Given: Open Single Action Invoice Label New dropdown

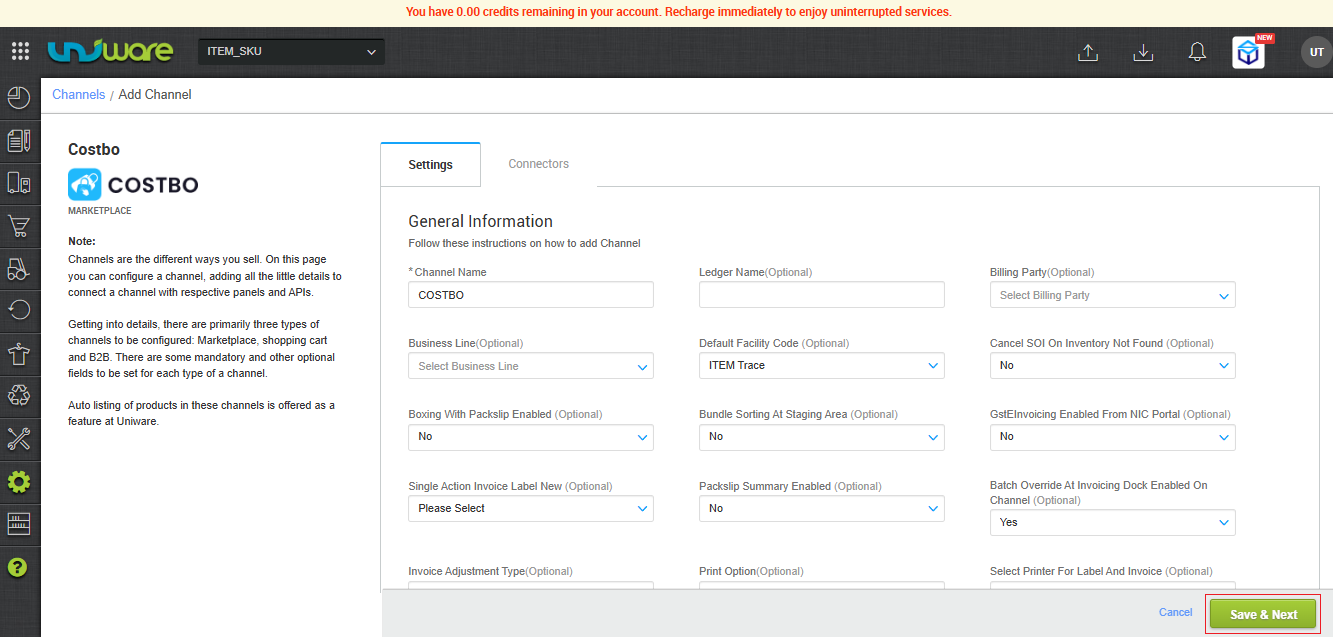Looking at the screenshot, I should pyautogui.click(x=530, y=508).
